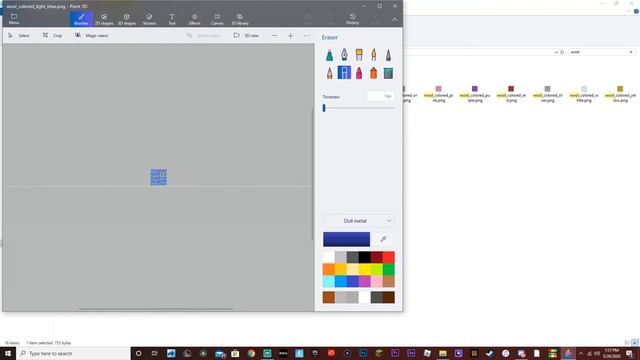640x360 pixels.
Task: Select the Eraser tool
Action: [x=344, y=73]
